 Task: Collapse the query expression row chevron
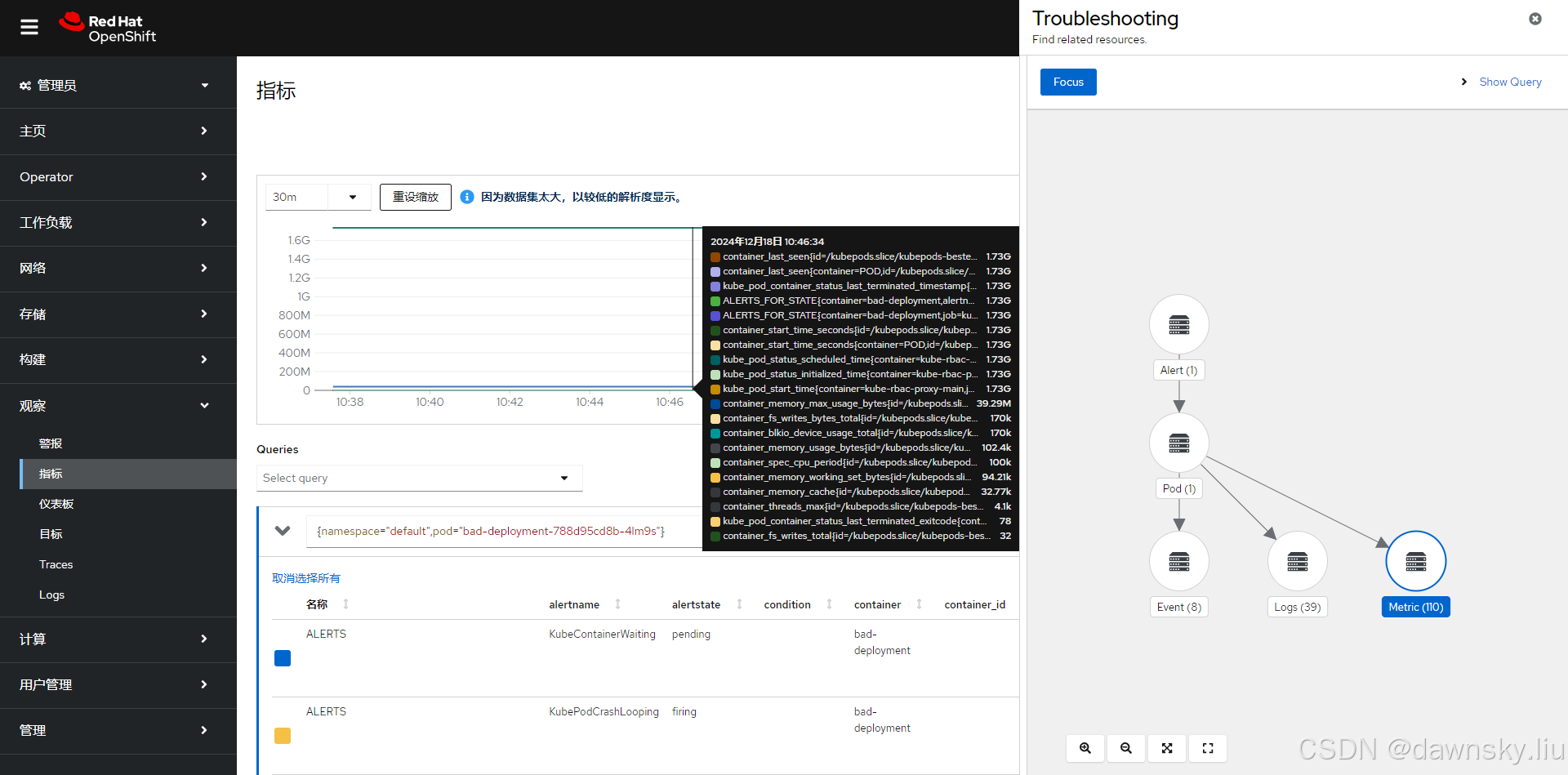[283, 531]
